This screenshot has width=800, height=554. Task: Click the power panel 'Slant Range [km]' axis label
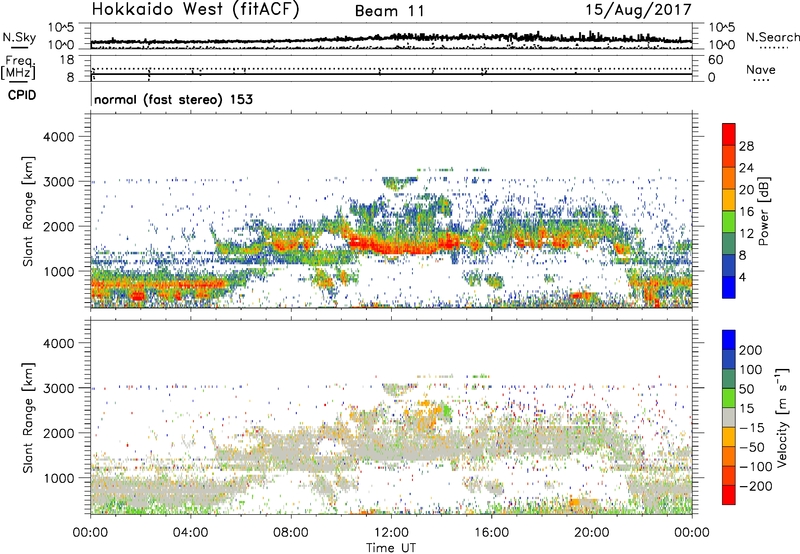click(28, 211)
